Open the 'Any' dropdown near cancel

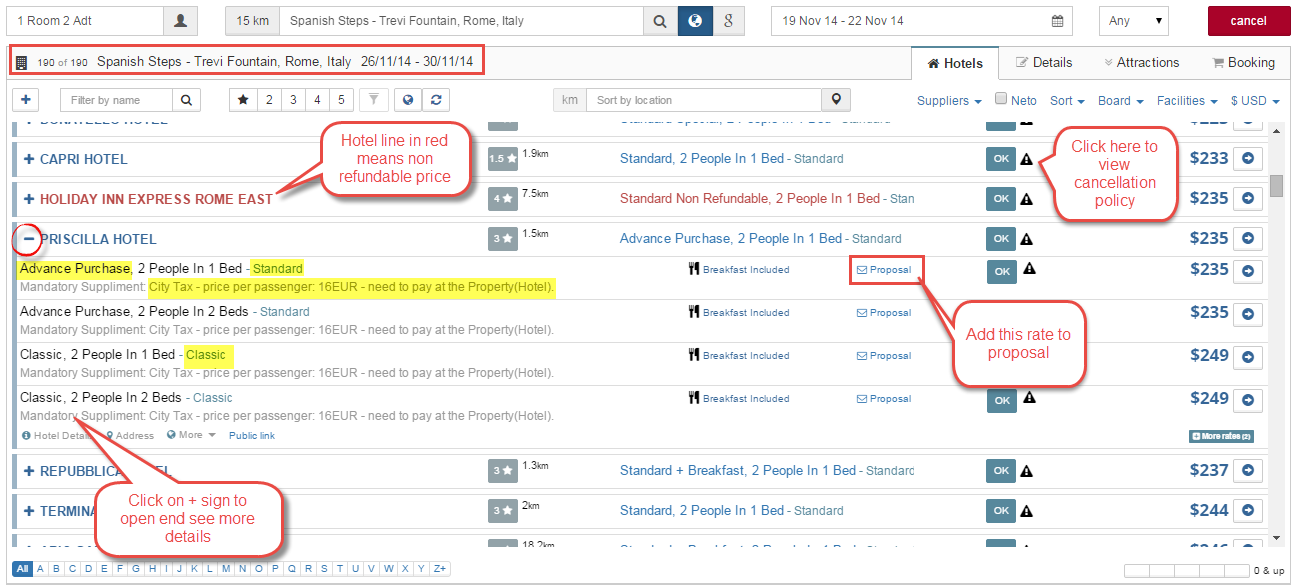[x=1133, y=21]
